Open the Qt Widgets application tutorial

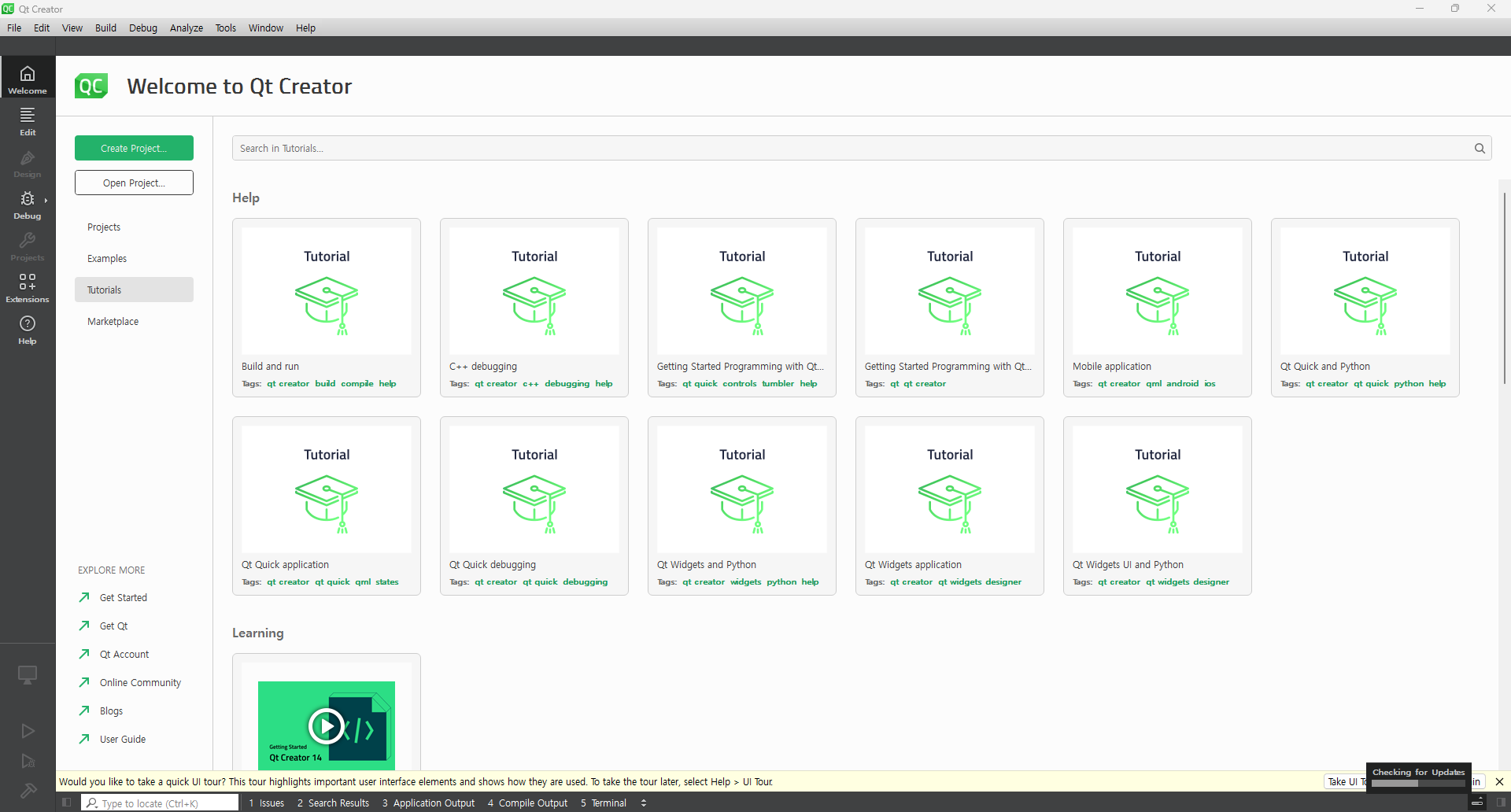[x=950, y=506]
